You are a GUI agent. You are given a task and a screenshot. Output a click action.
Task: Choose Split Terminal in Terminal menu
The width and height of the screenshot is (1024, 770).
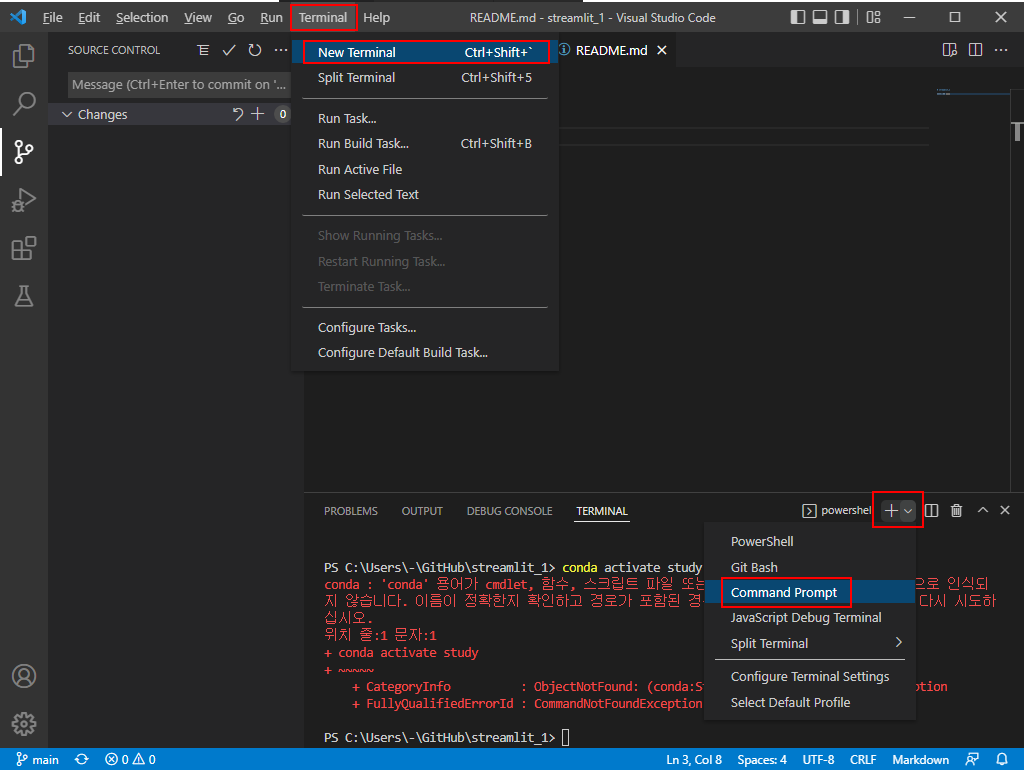tap(425, 78)
